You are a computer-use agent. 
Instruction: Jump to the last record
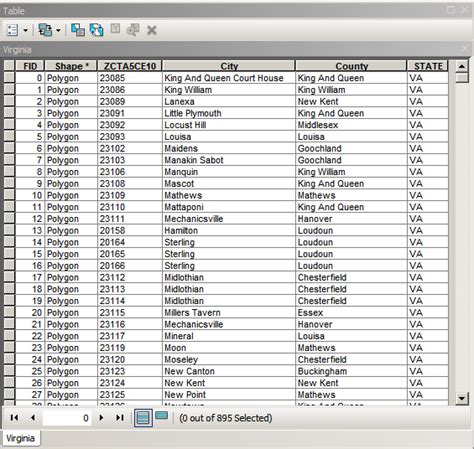pyautogui.click(x=120, y=418)
